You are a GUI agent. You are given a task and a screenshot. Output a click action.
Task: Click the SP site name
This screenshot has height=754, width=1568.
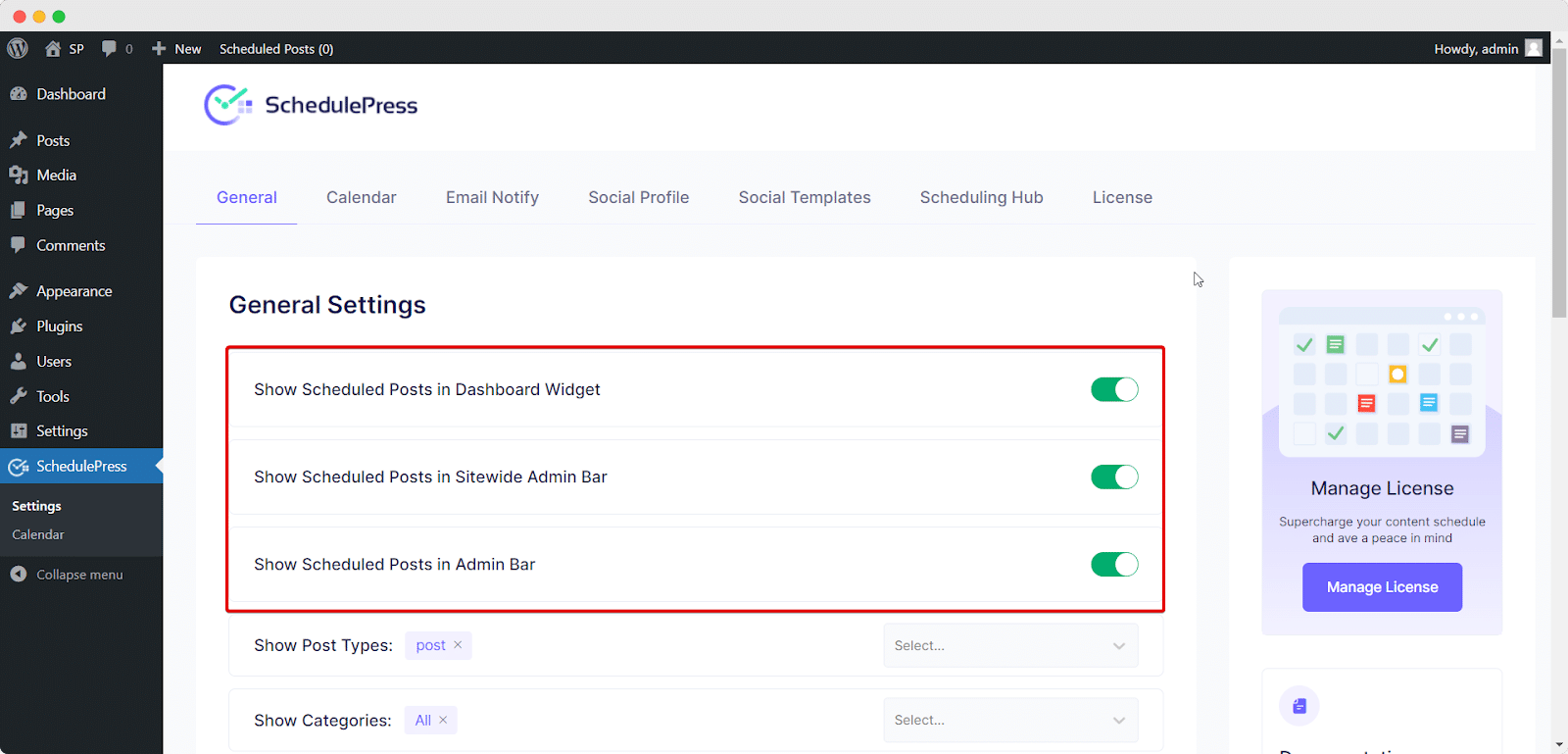tap(76, 48)
